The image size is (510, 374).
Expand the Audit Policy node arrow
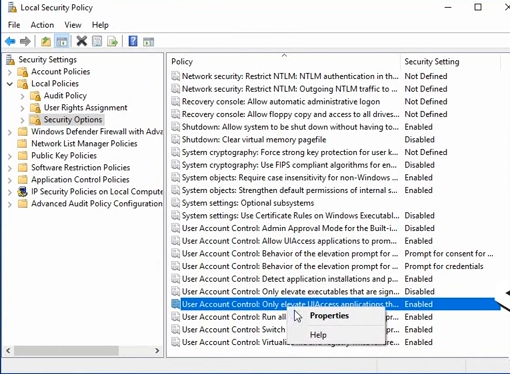pos(22,96)
